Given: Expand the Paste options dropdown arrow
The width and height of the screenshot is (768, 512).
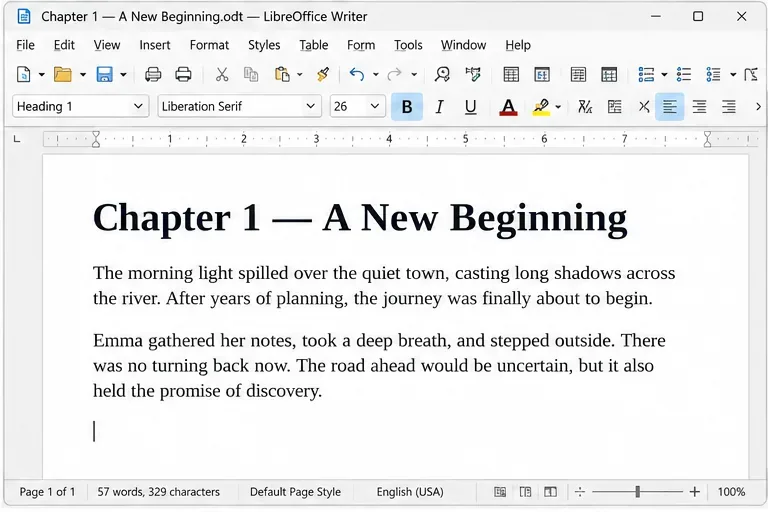Looking at the screenshot, I should [300, 74].
